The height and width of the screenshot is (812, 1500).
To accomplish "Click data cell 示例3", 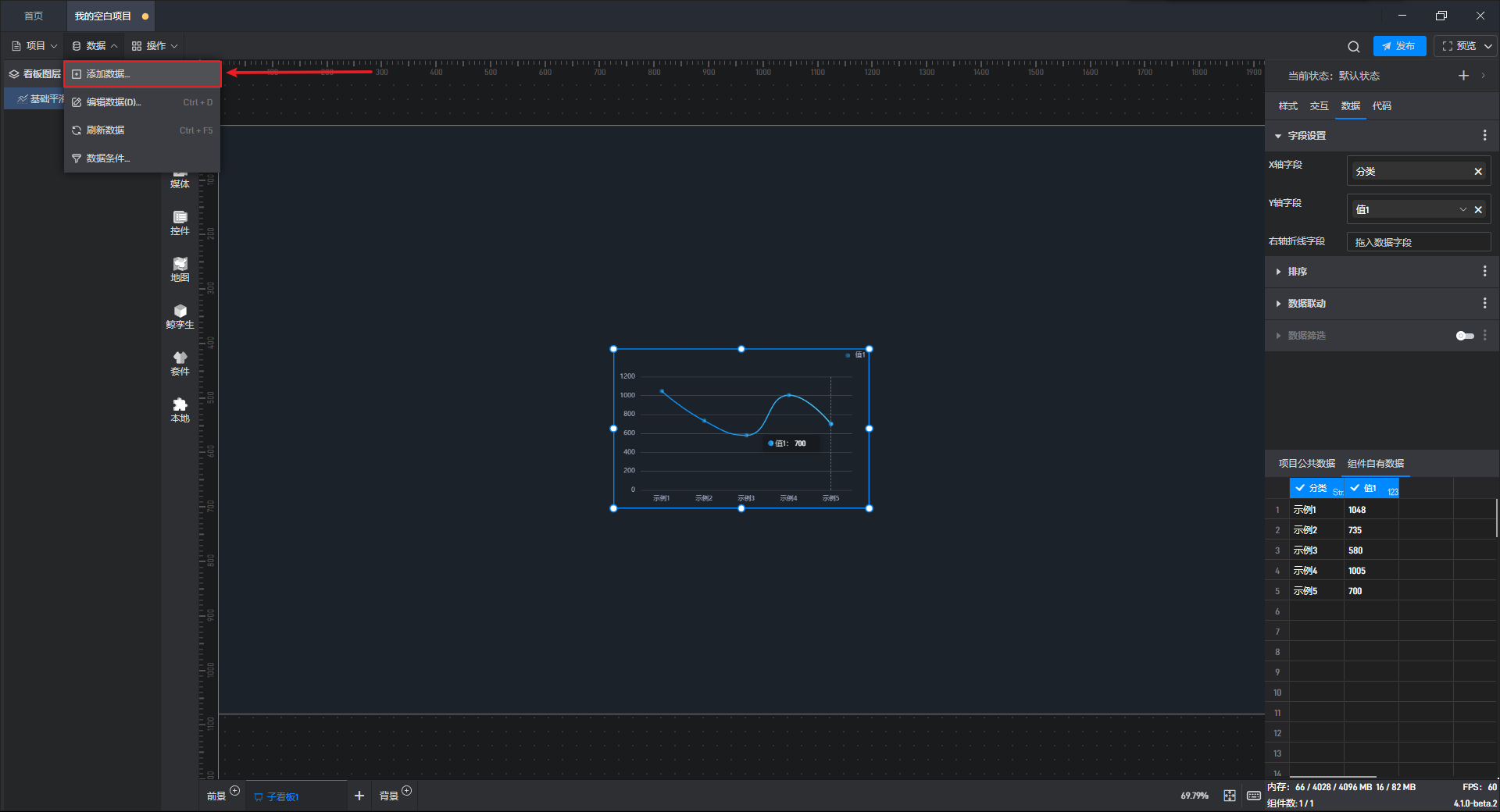I will point(1316,550).
